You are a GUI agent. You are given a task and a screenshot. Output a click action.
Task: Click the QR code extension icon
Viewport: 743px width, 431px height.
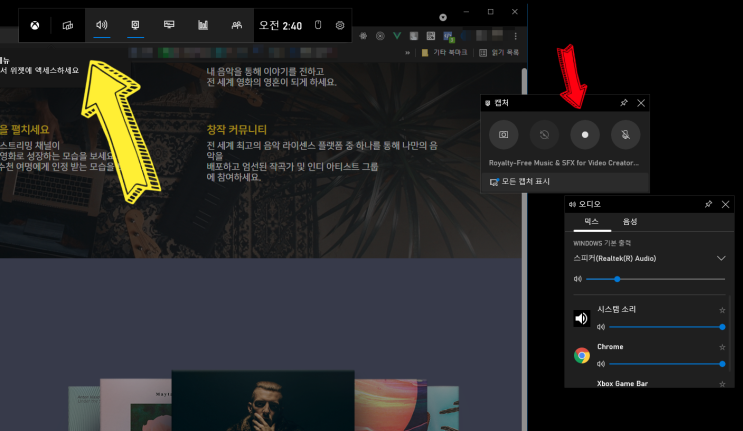pos(431,36)
